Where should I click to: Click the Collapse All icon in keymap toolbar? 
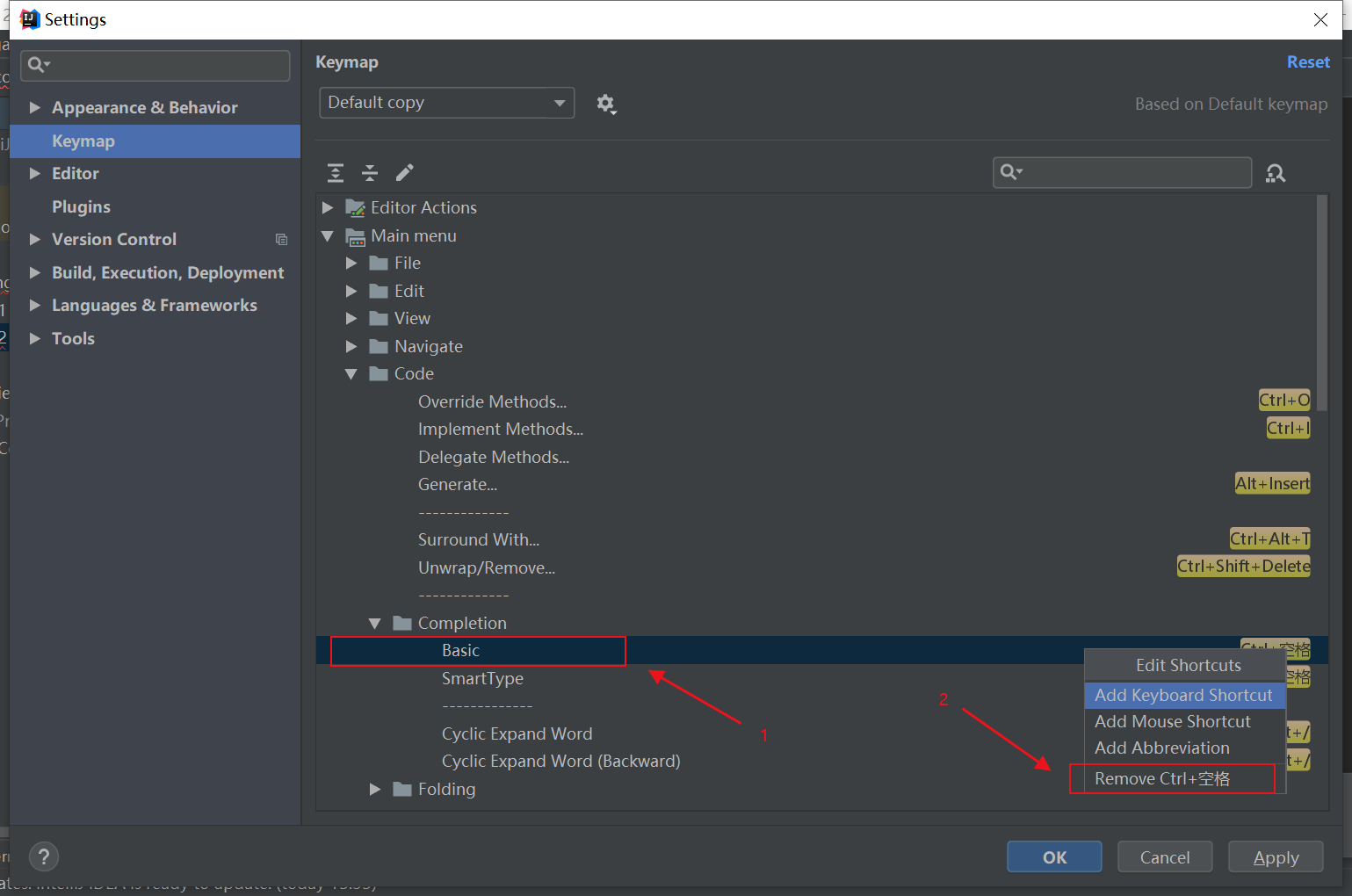370,172
